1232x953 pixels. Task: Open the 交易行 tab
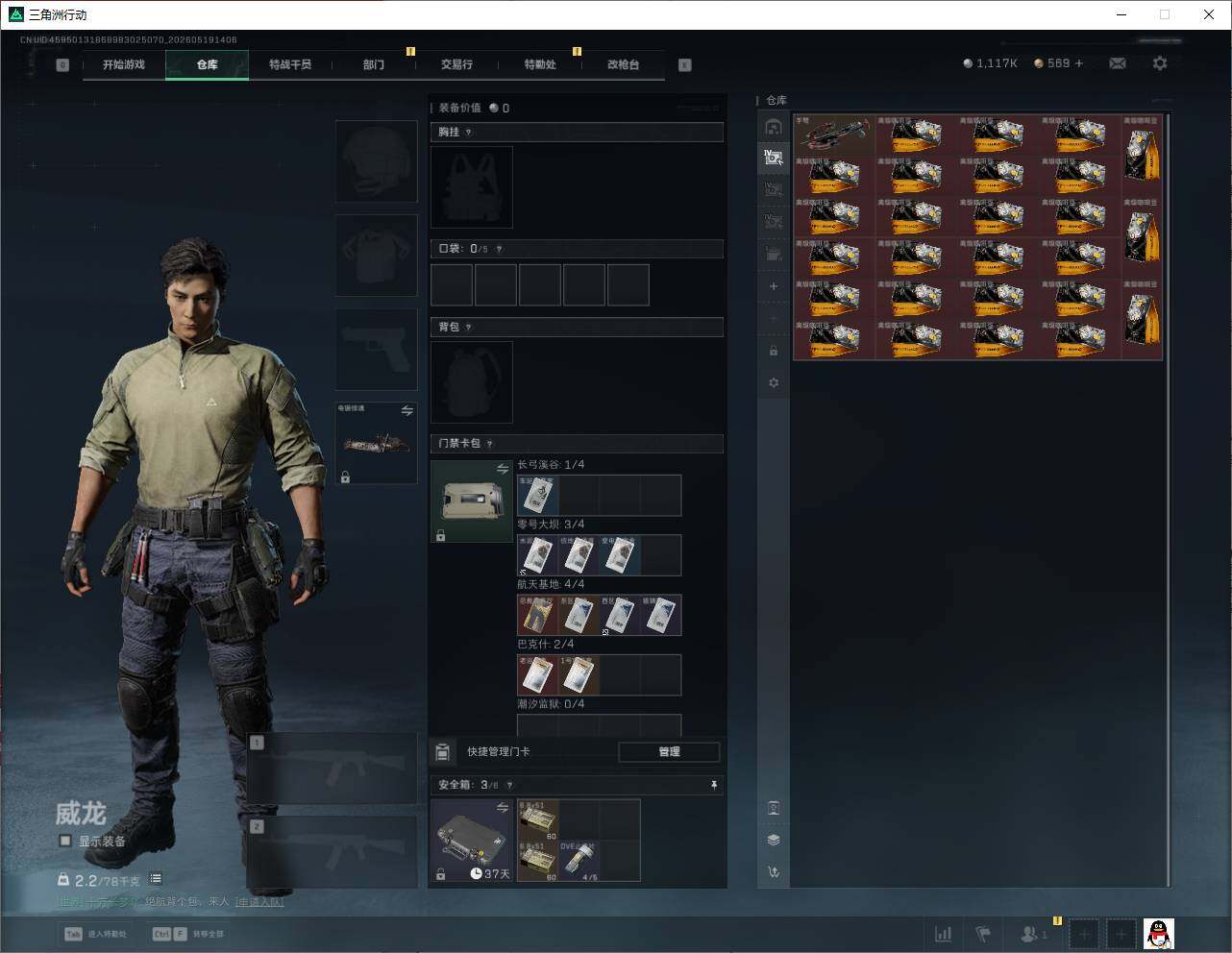[456, 64]
